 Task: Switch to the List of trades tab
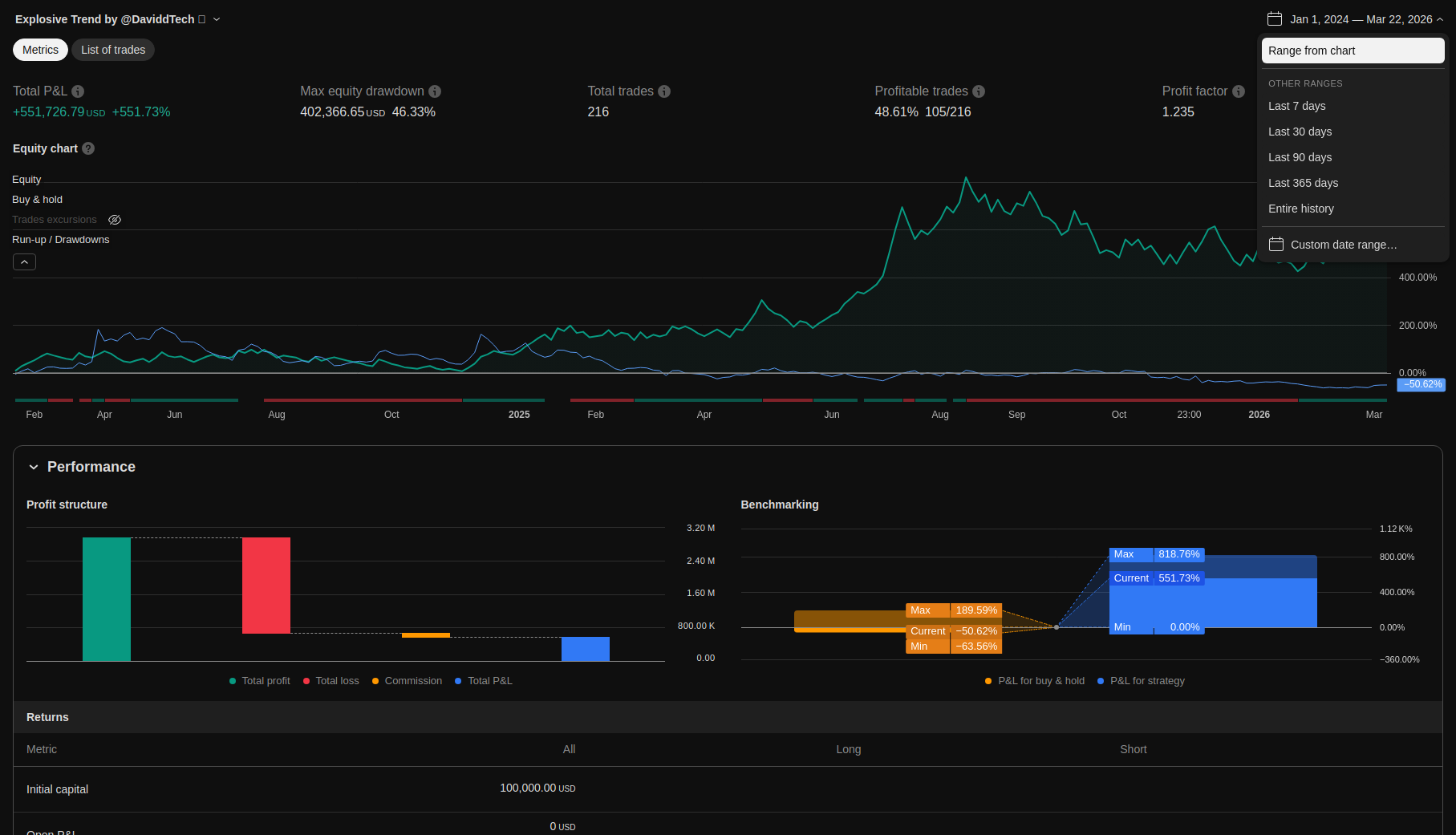click(113, 50)
